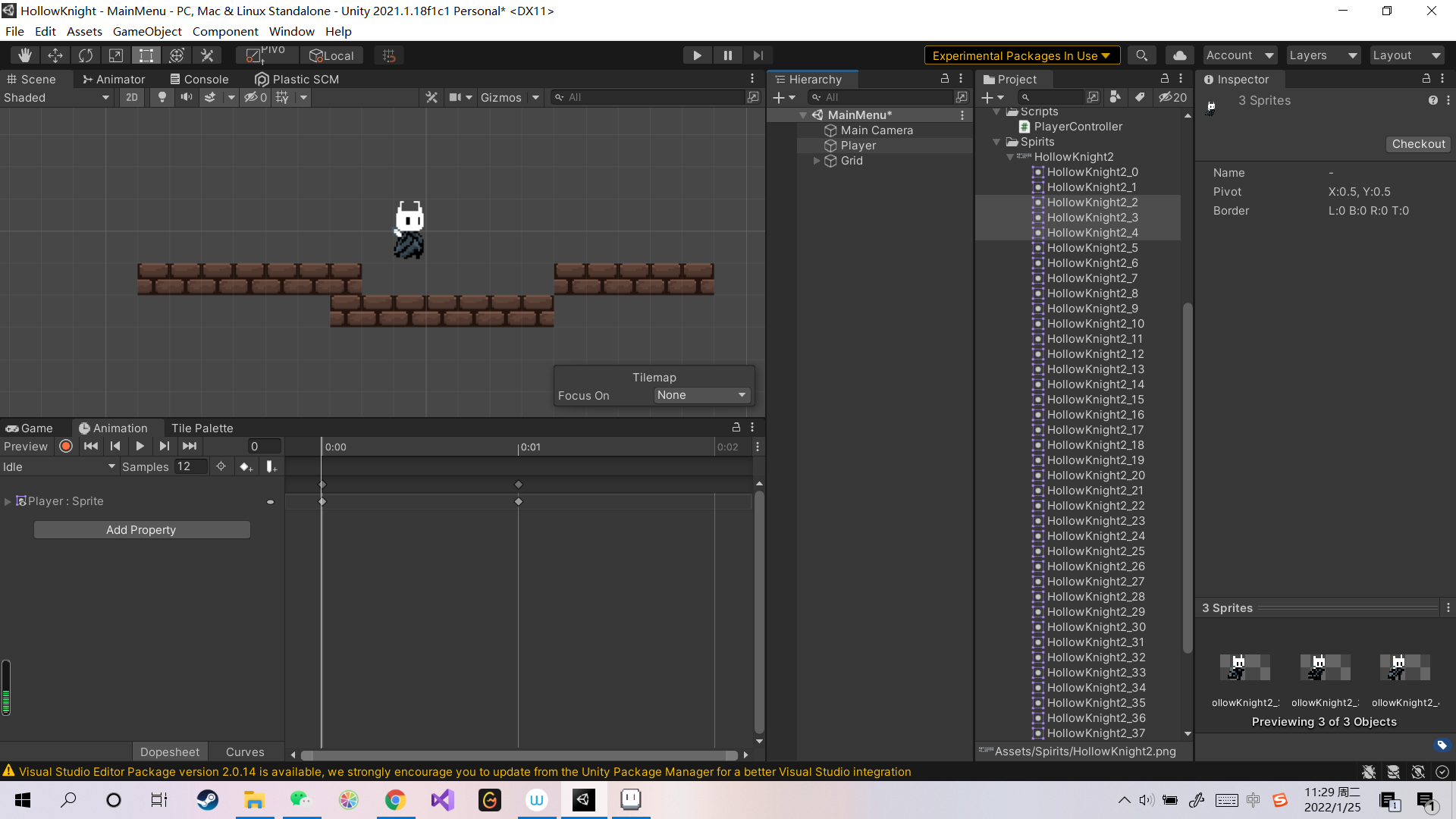Screen dimensions: 1456x819
Task: Click the animation timeline horizontal scrollbar
Action: (519, 755)
